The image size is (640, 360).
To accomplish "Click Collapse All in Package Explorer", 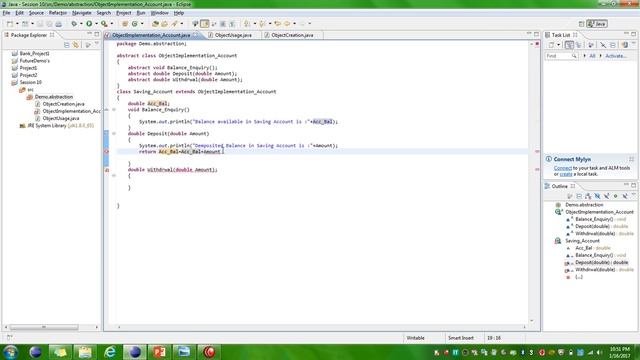I will click(x=67, y=44).
